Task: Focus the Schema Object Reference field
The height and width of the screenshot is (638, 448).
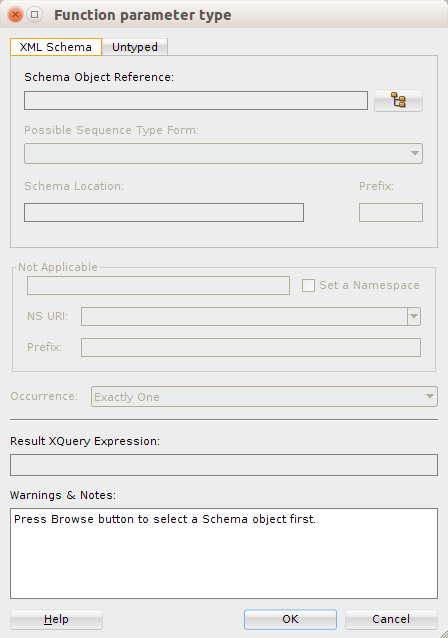Action: tap(196, 101)
